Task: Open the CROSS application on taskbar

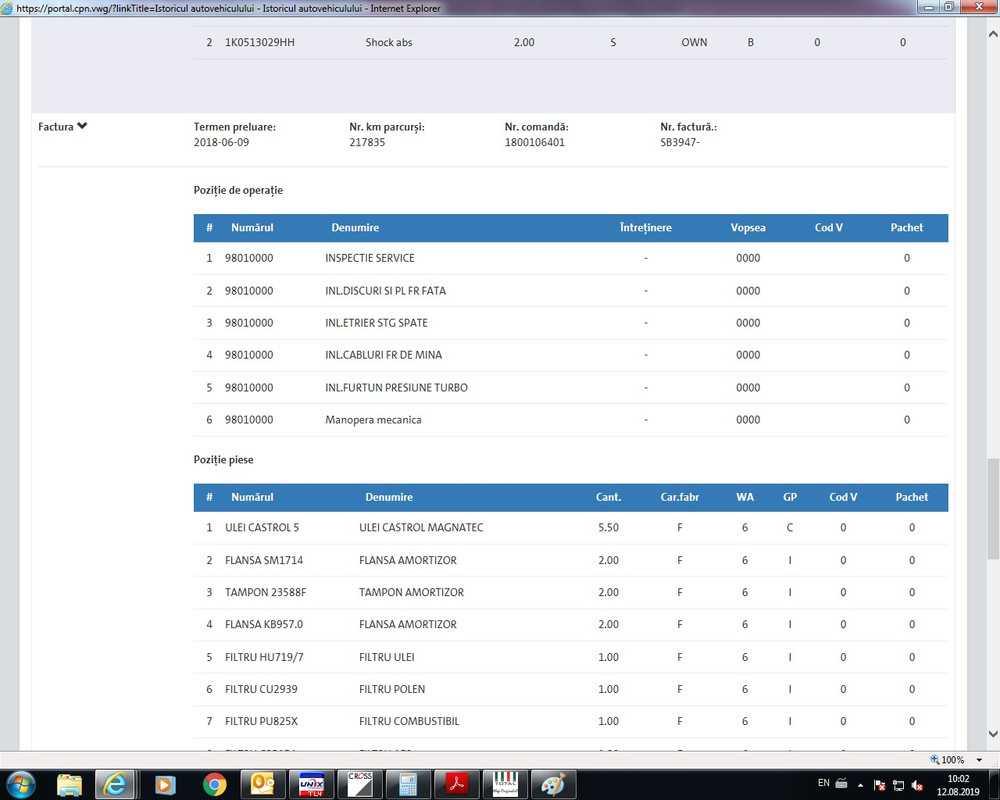Action: point(359,784)
